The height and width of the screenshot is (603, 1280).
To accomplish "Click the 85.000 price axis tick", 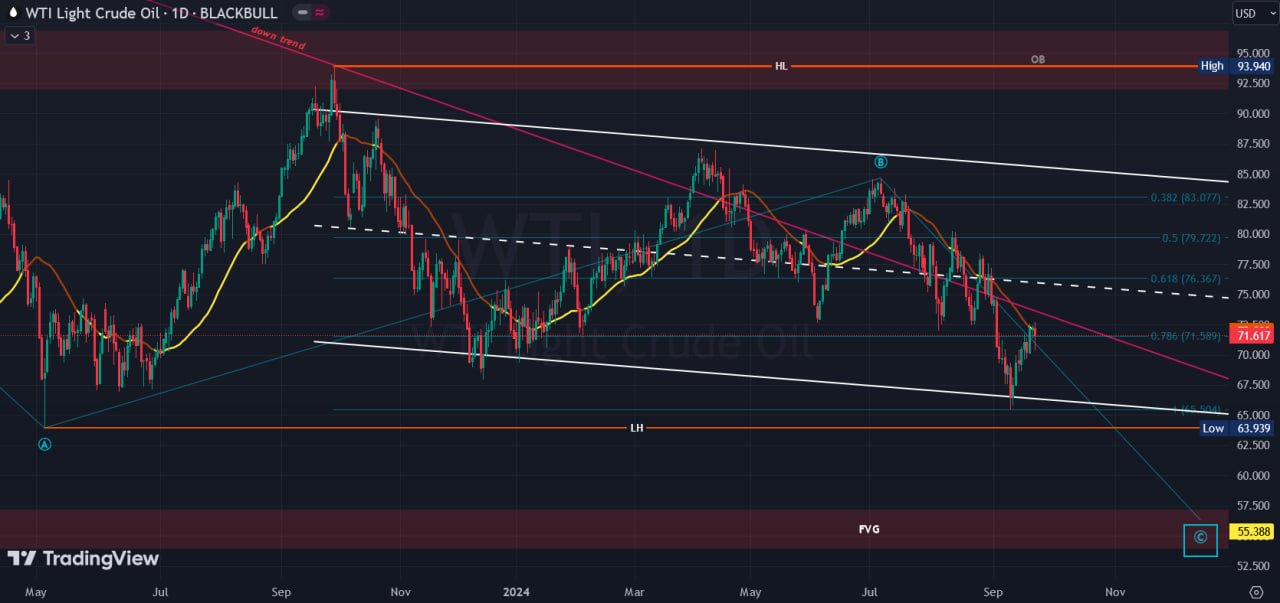I will coord(1253,174).
